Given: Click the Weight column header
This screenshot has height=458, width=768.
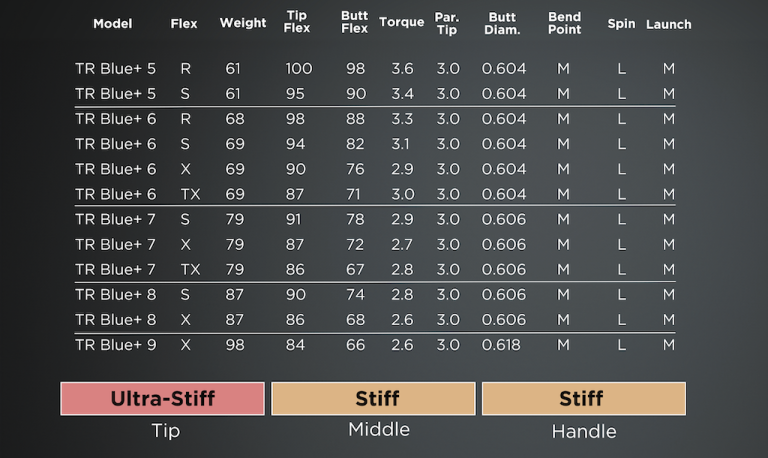Looking at the screenshot, I should [x=243, y=23].
